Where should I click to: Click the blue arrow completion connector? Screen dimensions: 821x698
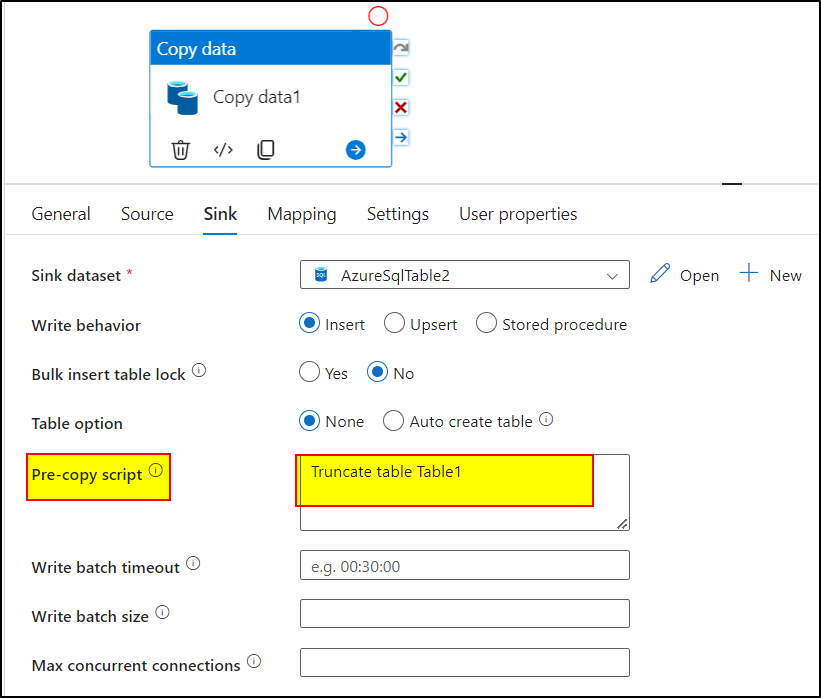[x=401, y=137]
